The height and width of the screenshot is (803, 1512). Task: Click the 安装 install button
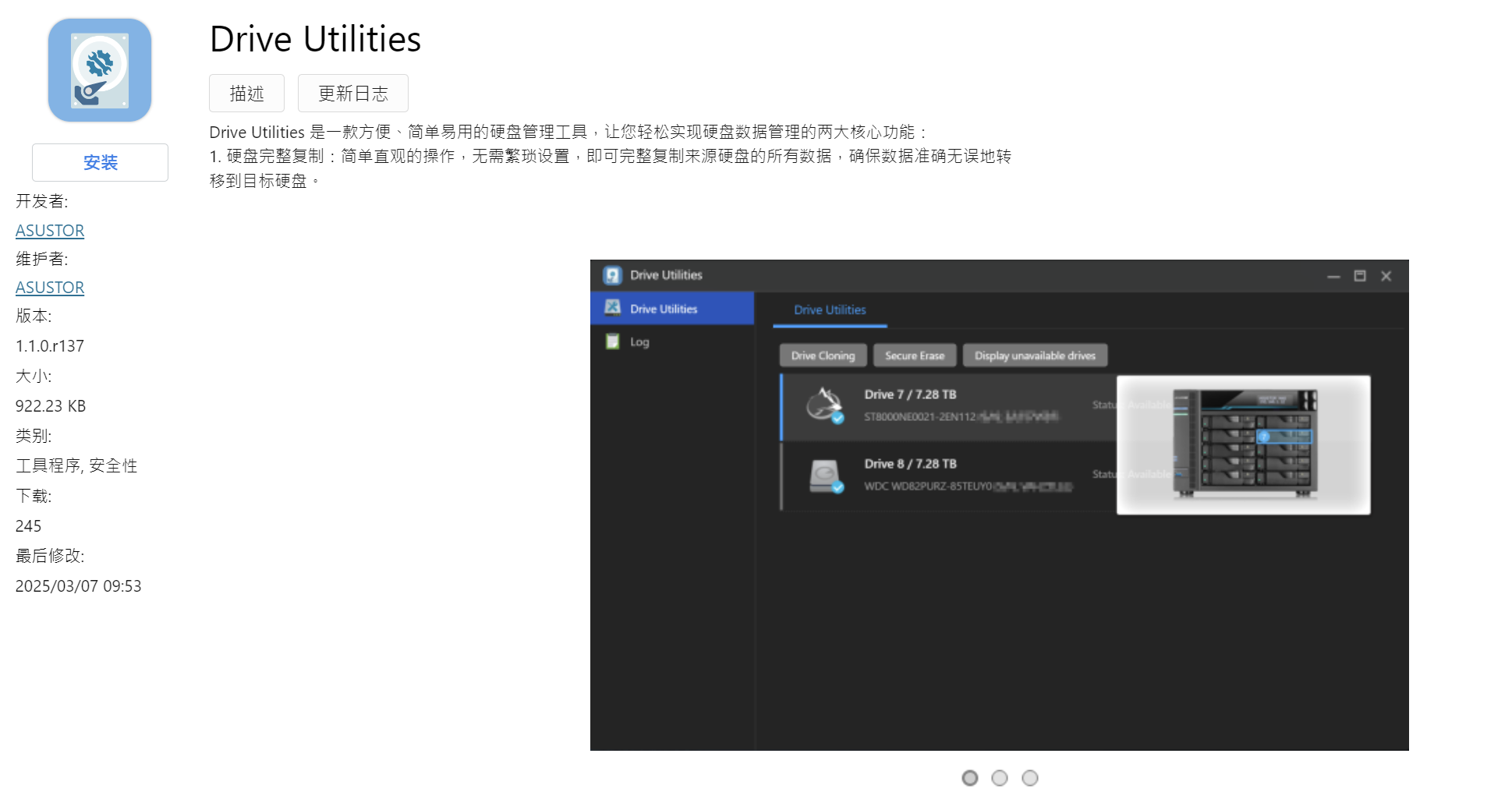[x=100, y=162]
